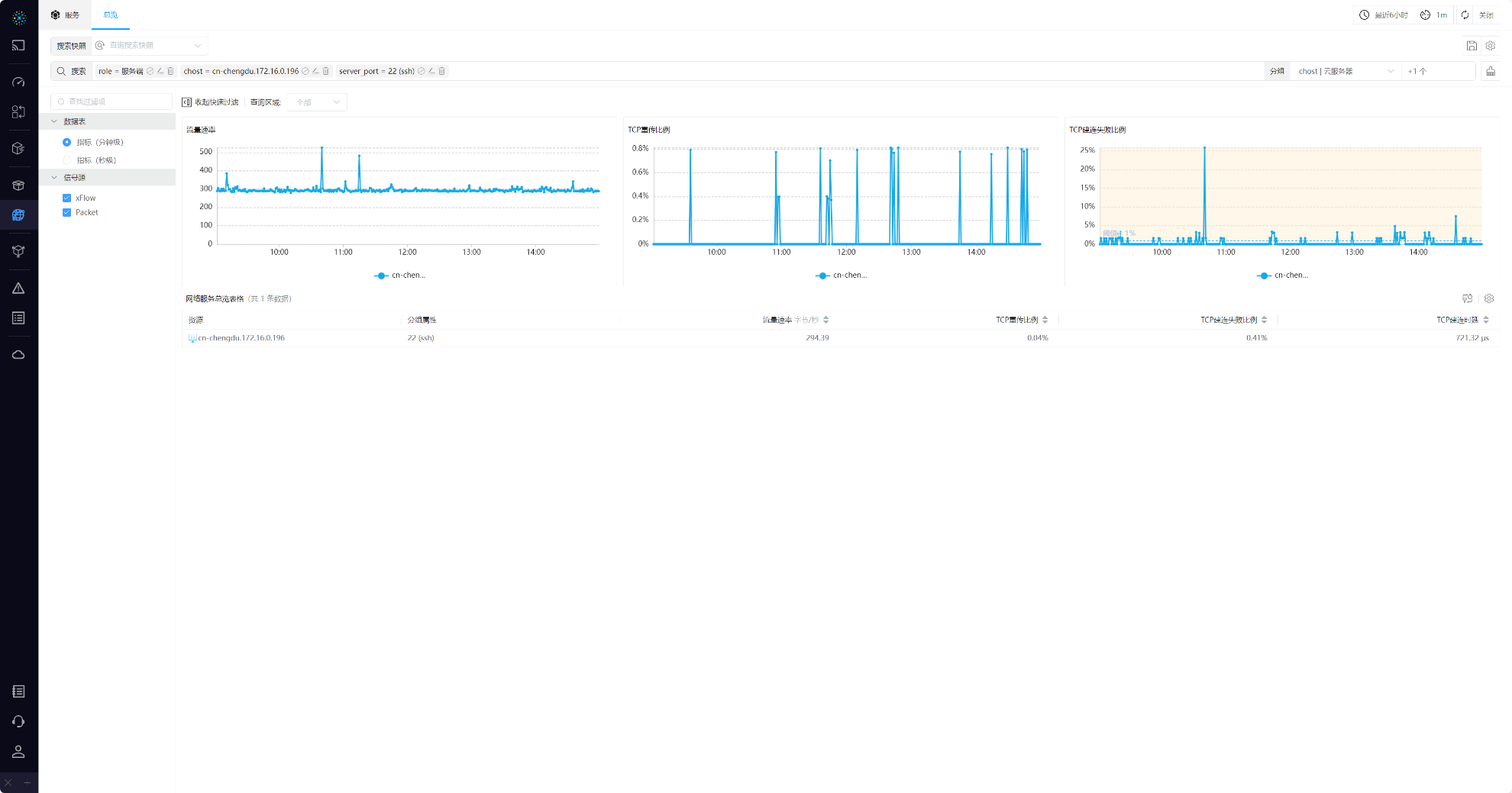Open table settings gear icon
This screenshot has height=793, width=1512.
click(x=1489, y=298)
